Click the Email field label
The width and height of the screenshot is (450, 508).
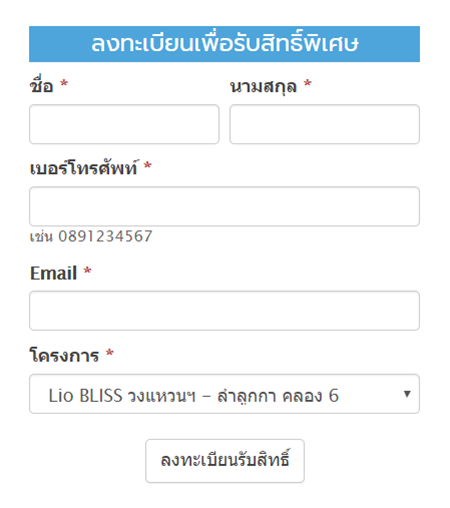54,273
